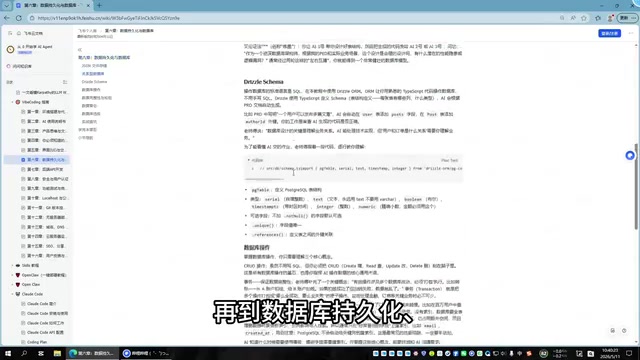Switch to the Edge browser taskbar window
640x360 pixels.
[x=92, y=353]
